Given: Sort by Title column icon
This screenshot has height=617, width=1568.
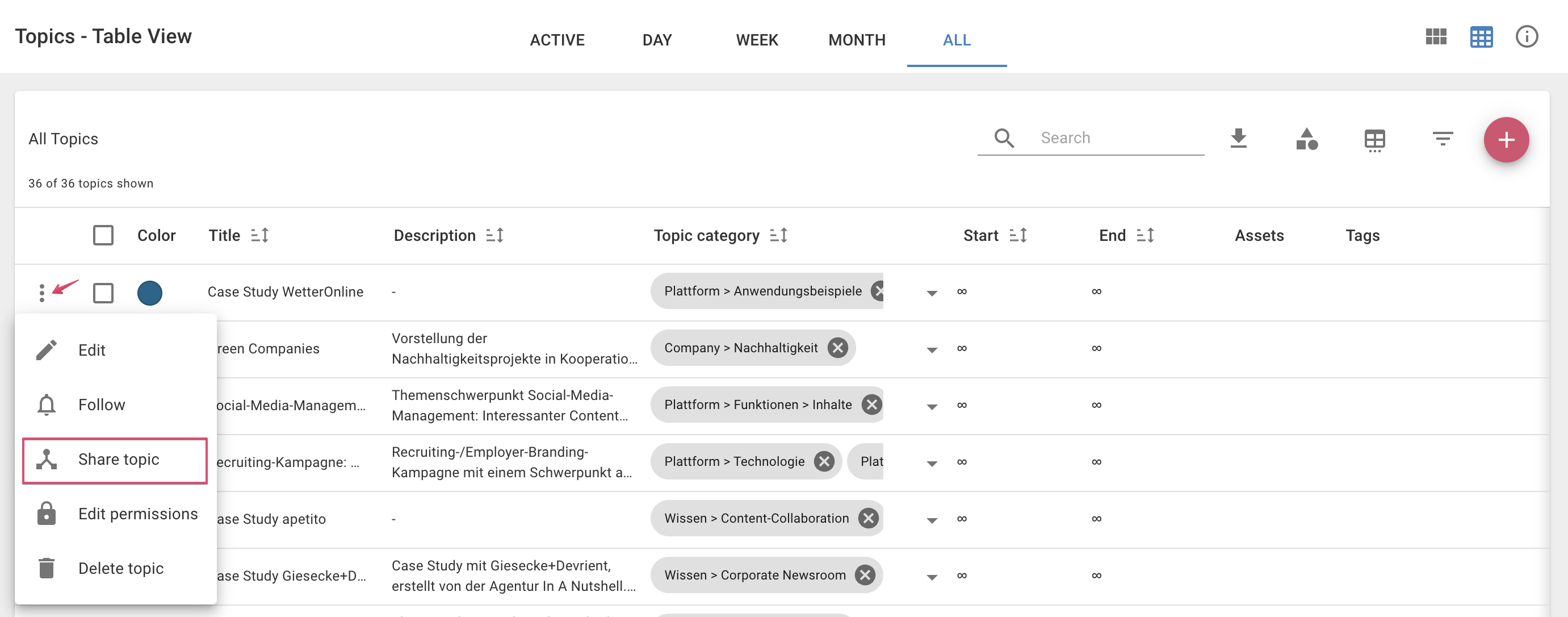Looking at the screenshot, I should 260,235.
